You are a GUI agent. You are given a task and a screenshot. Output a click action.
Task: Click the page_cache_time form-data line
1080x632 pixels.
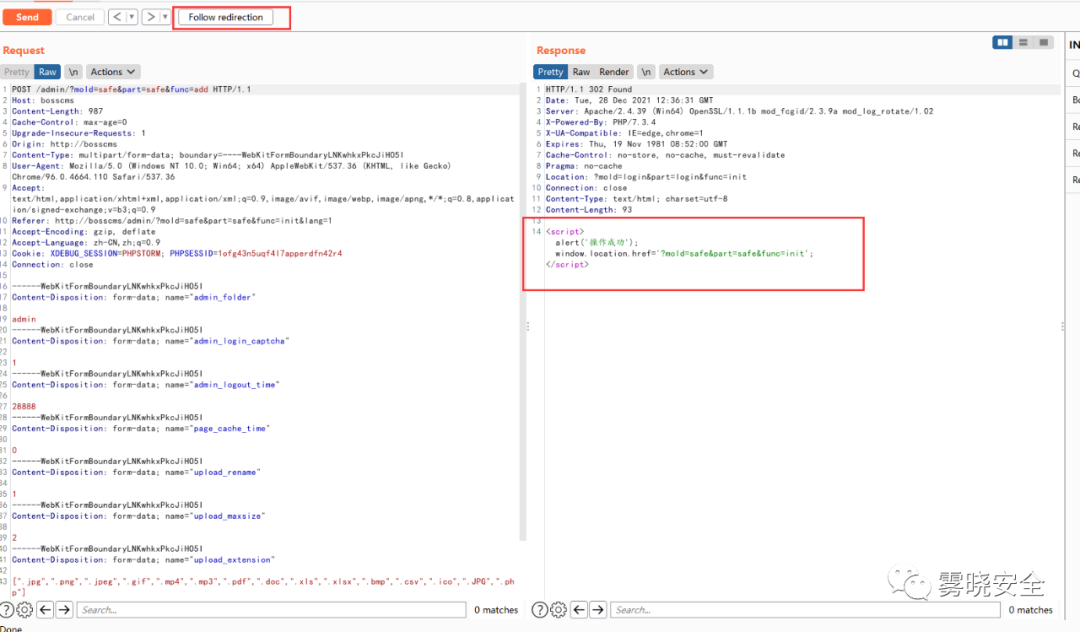click(x=141, y=429)
